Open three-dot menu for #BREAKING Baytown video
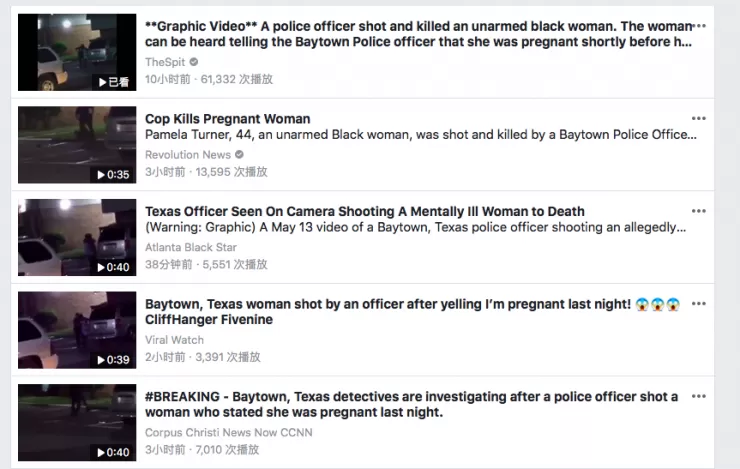The width and height of the screenshot is (740, 469). pos(698,396)
